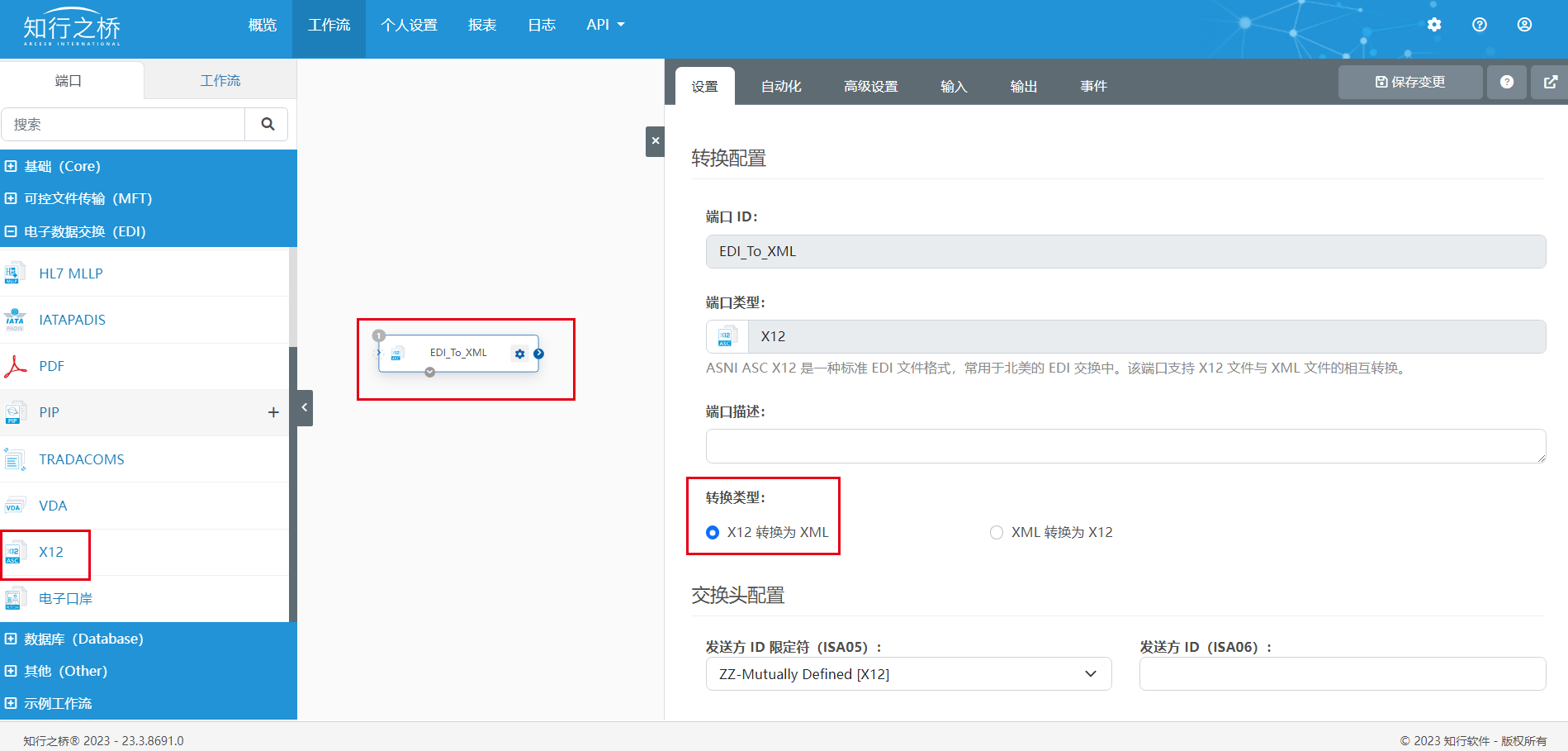Select the VDA connector icon

coord(14,506)
